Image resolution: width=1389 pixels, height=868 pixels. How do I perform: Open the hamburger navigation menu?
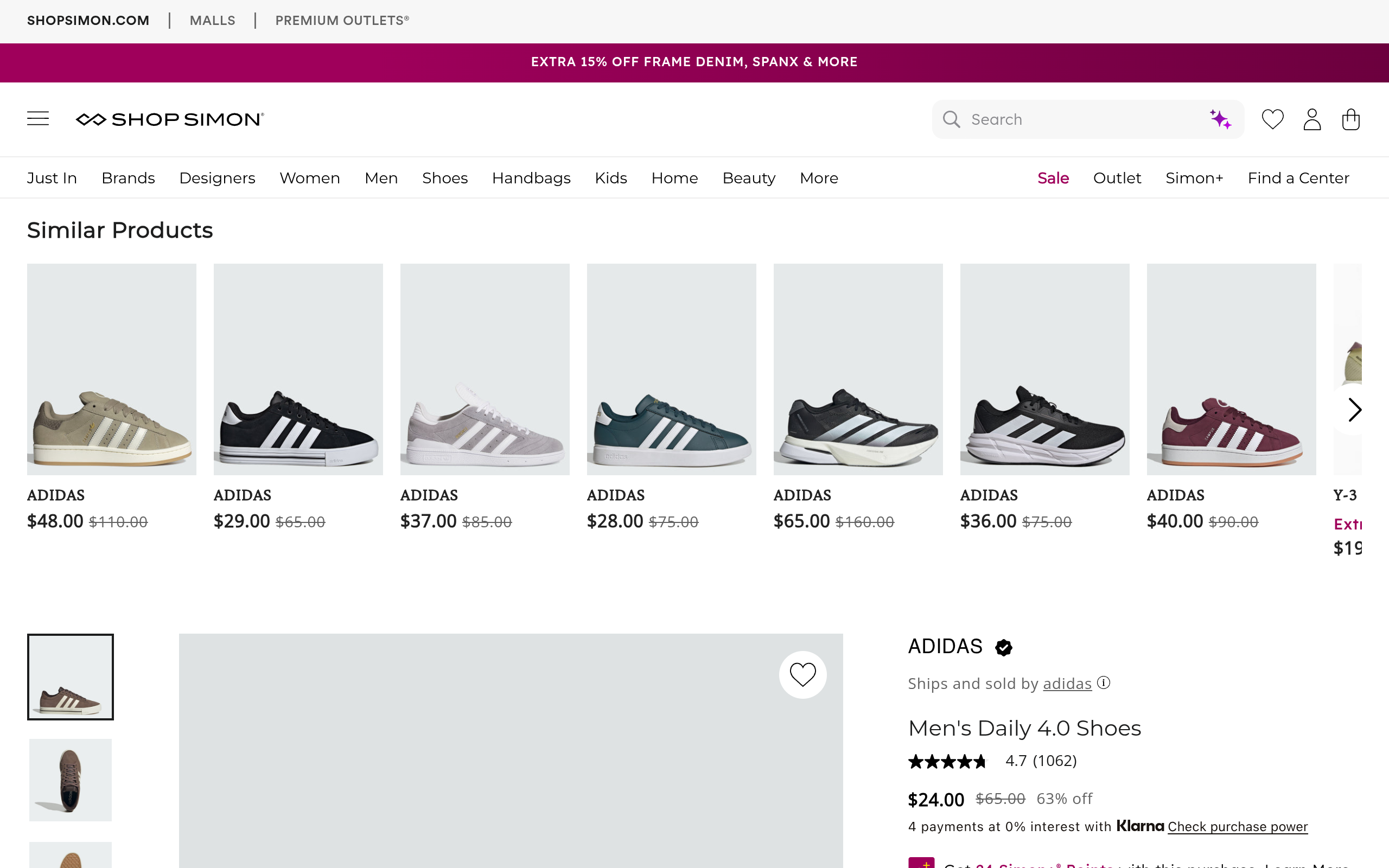point(38,119)
